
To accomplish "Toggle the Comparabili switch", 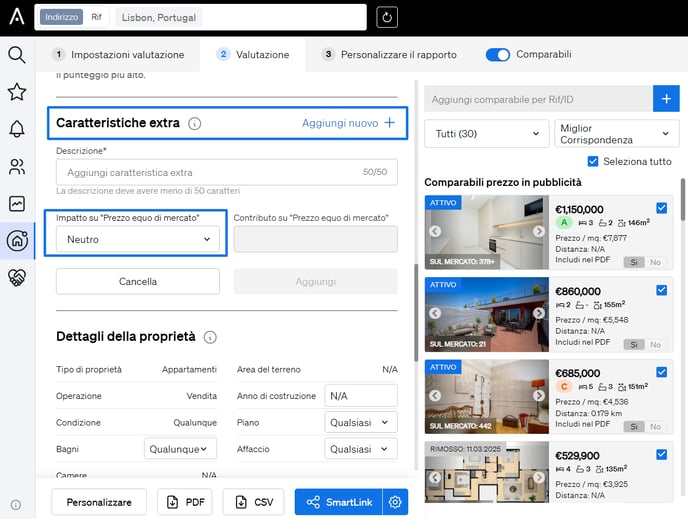I will (x=497, y=55).
